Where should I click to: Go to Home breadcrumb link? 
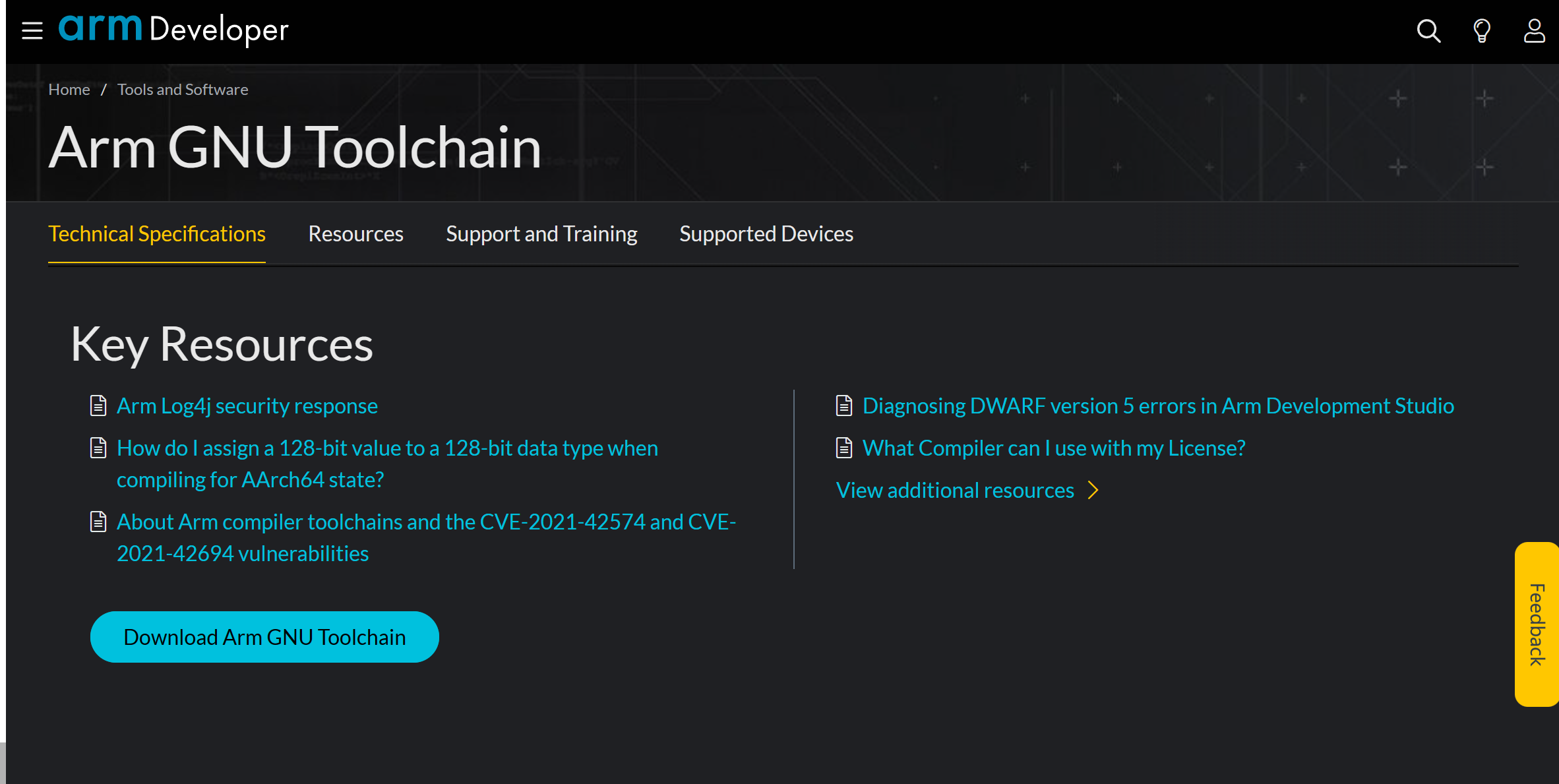pyautogui.click(x=69, y=90)
